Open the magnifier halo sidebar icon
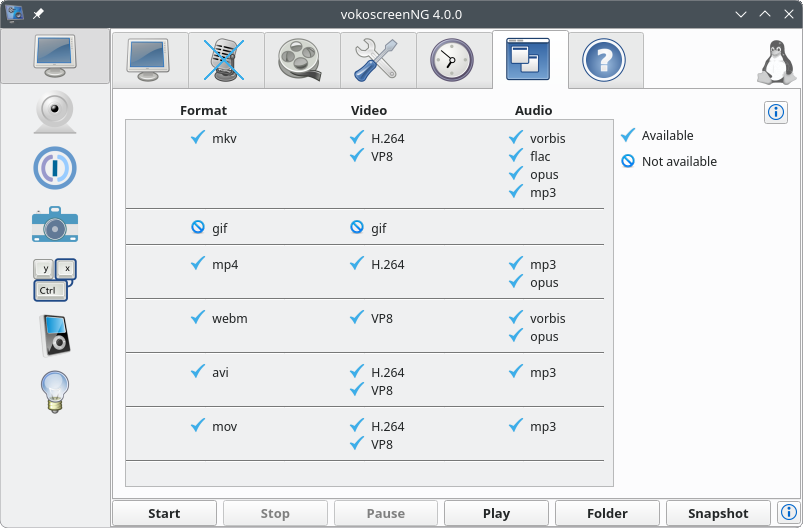 click(x=55, y=168)
